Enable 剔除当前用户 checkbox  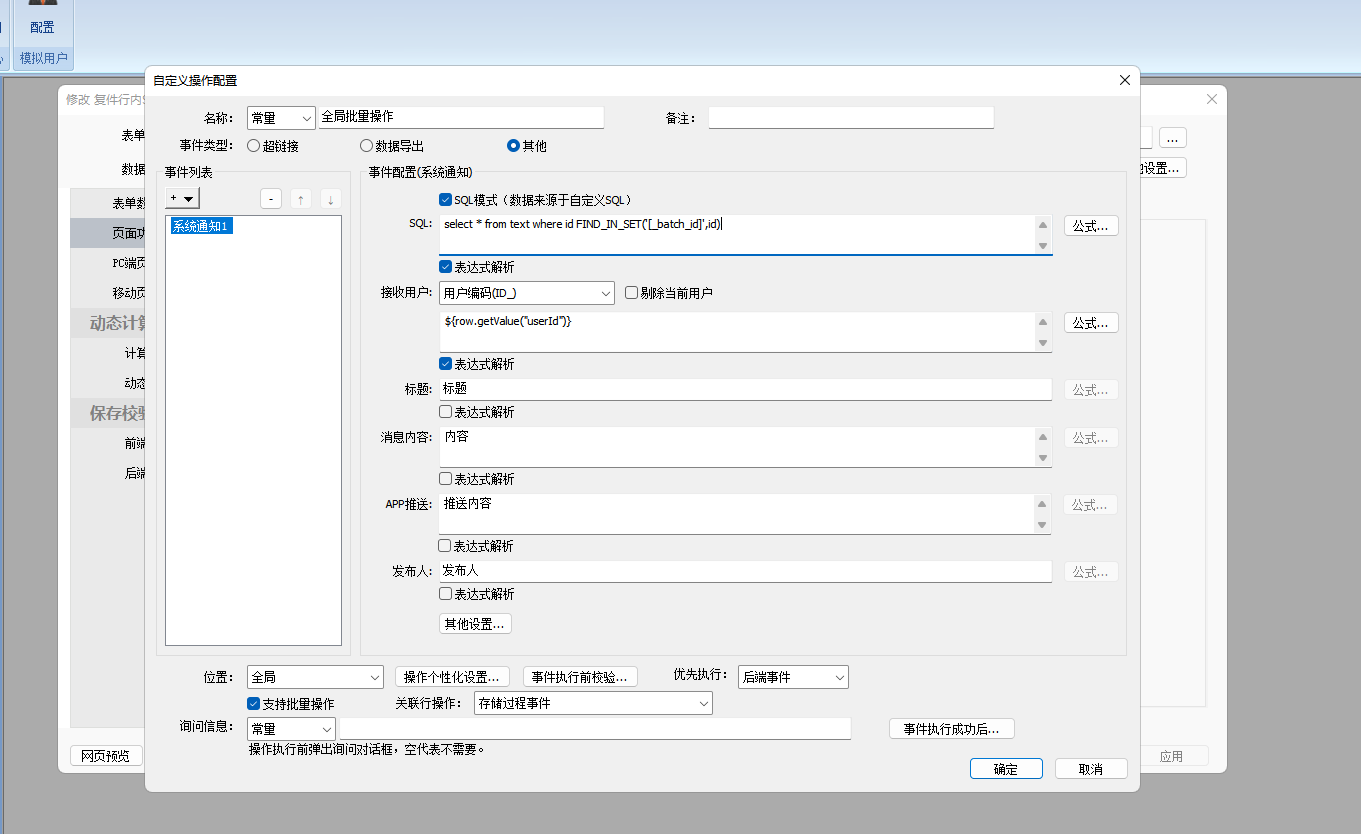click(632, 293)
